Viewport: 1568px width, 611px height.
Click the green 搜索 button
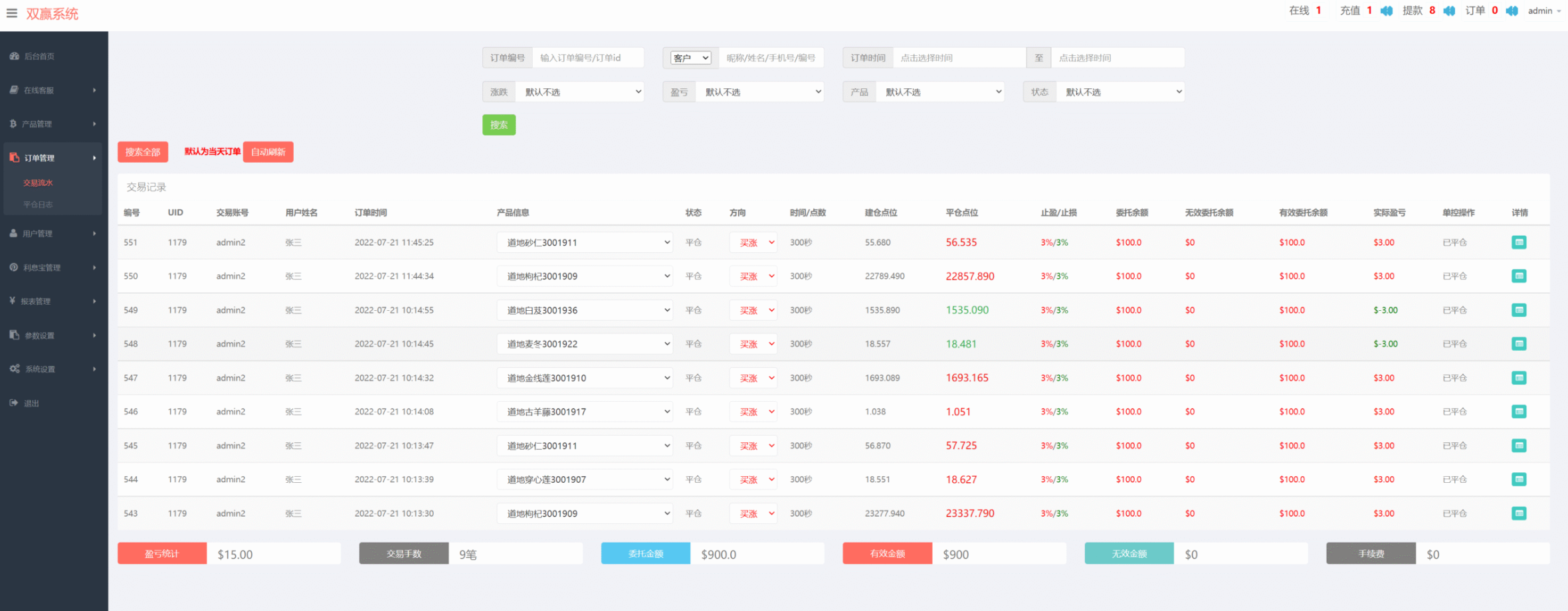[x=499, y=125]
